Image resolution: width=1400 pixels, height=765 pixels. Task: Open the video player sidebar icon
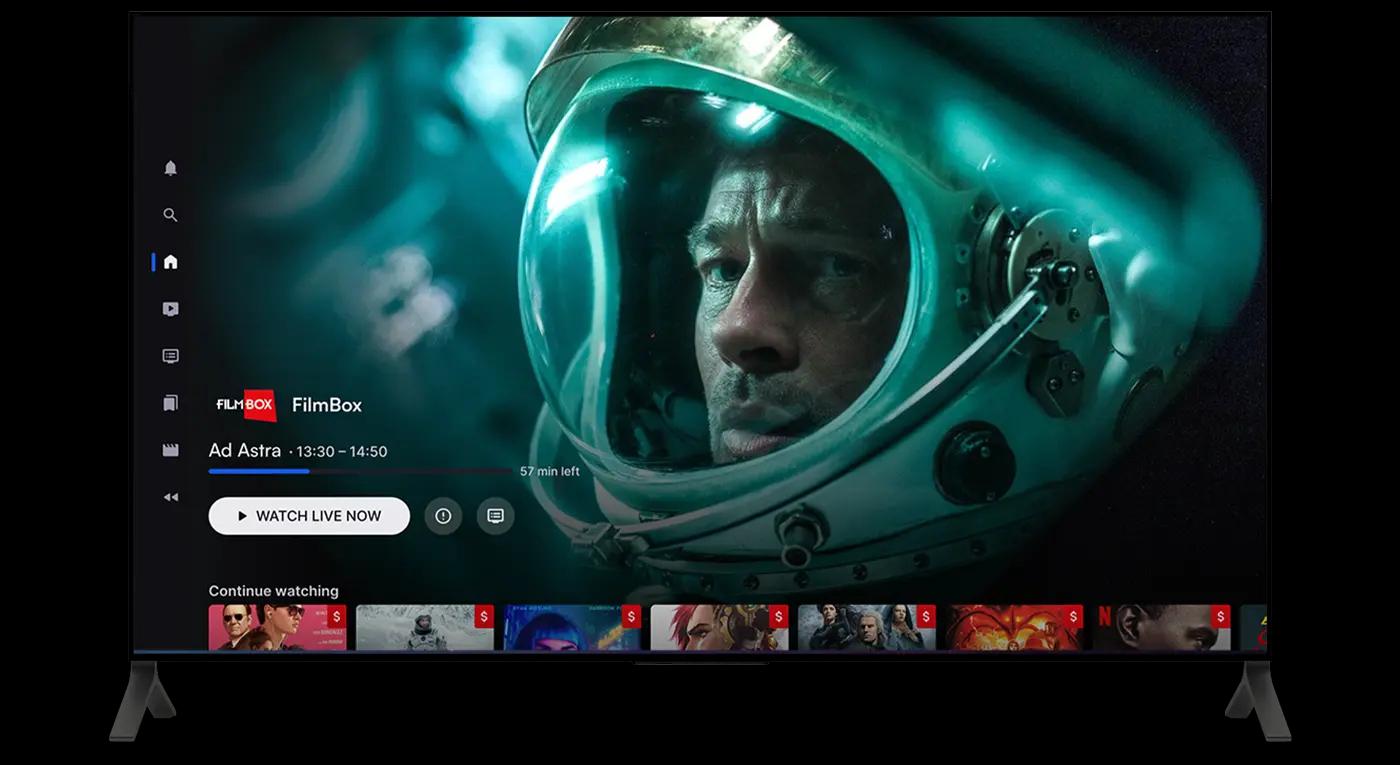click(170, 309)
